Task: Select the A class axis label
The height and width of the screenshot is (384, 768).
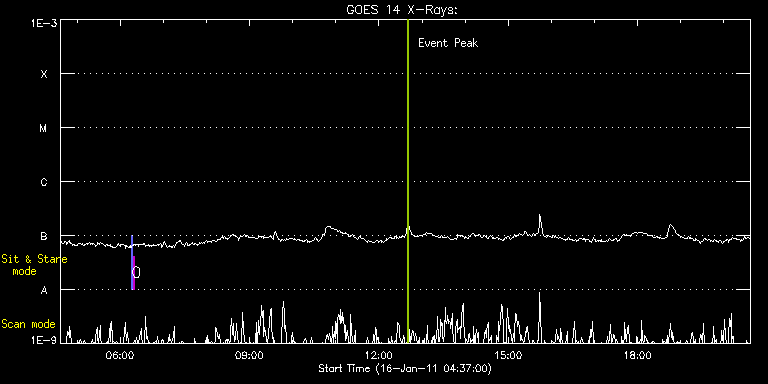Action: coord(44,290)
